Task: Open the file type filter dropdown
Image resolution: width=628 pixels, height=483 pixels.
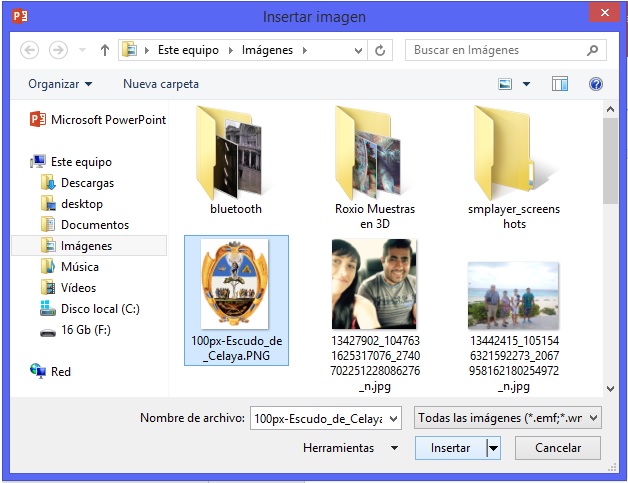Action: 508,418
